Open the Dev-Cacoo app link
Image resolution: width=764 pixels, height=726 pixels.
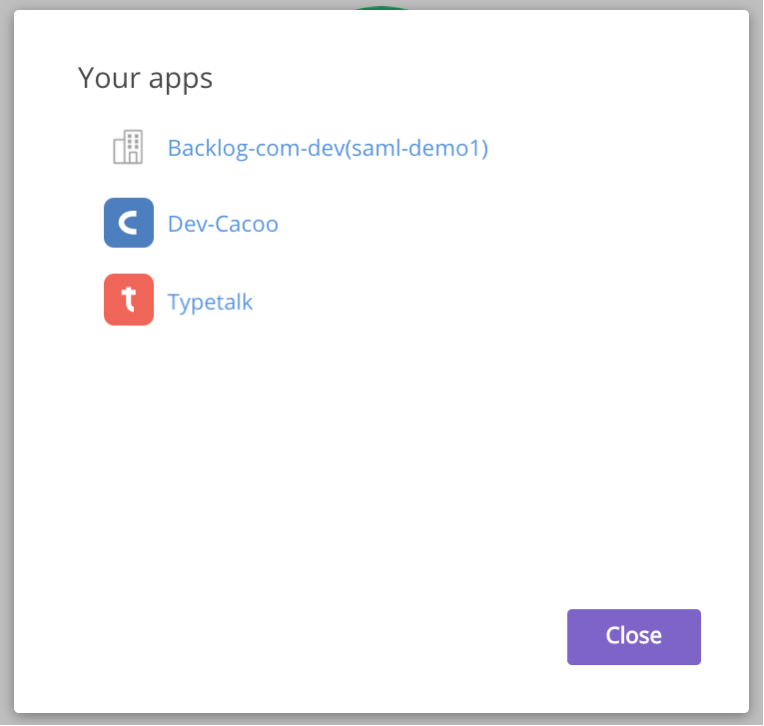[x=223, y=224]
